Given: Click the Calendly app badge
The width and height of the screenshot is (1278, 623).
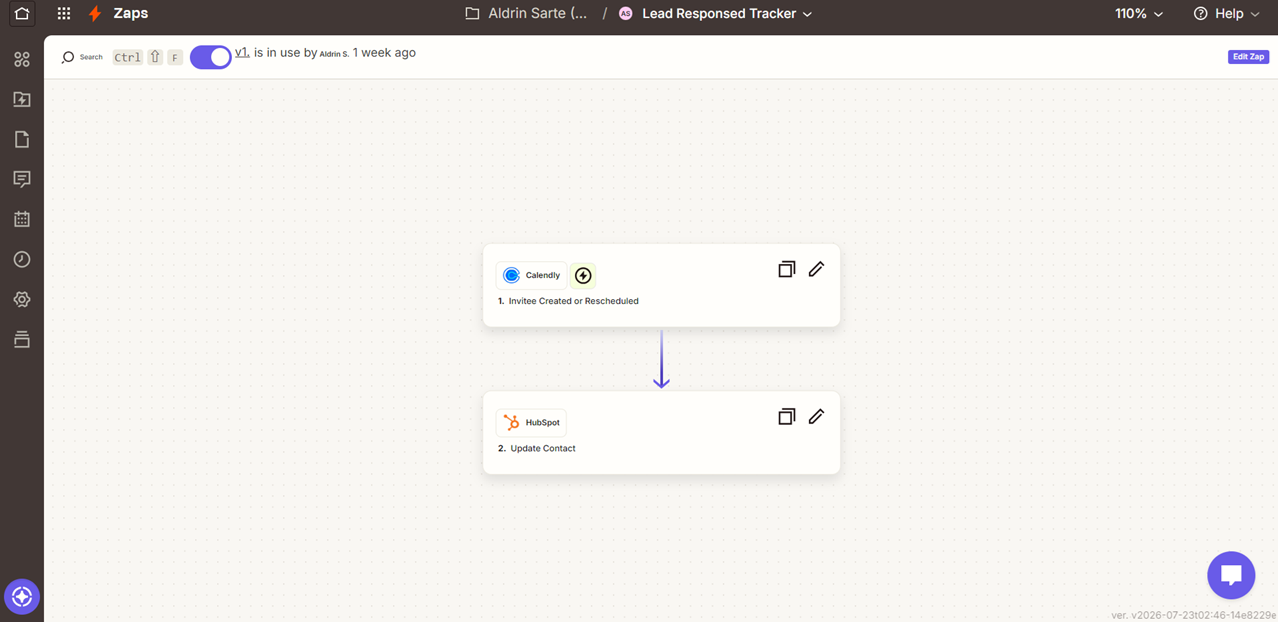Looking at the screenshot, I should 531,275.
